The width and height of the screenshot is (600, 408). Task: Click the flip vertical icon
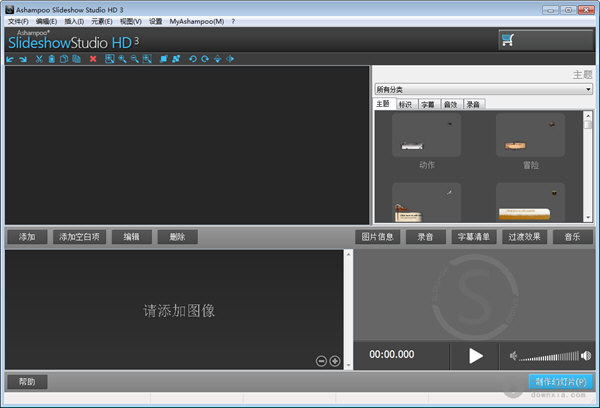[x=217, y=59]
